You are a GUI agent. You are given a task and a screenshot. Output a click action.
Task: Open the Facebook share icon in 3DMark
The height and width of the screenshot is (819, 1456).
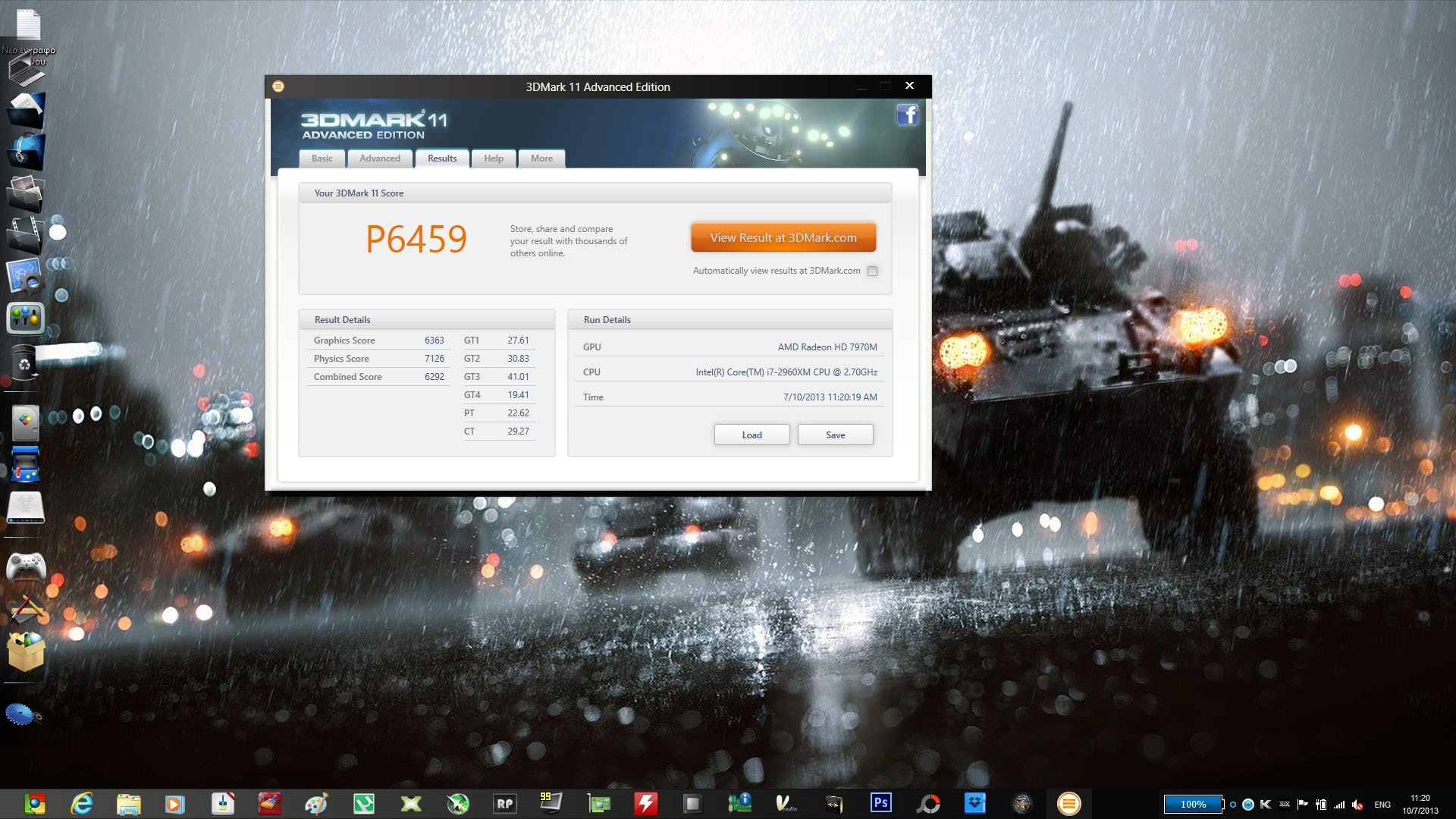908,115
